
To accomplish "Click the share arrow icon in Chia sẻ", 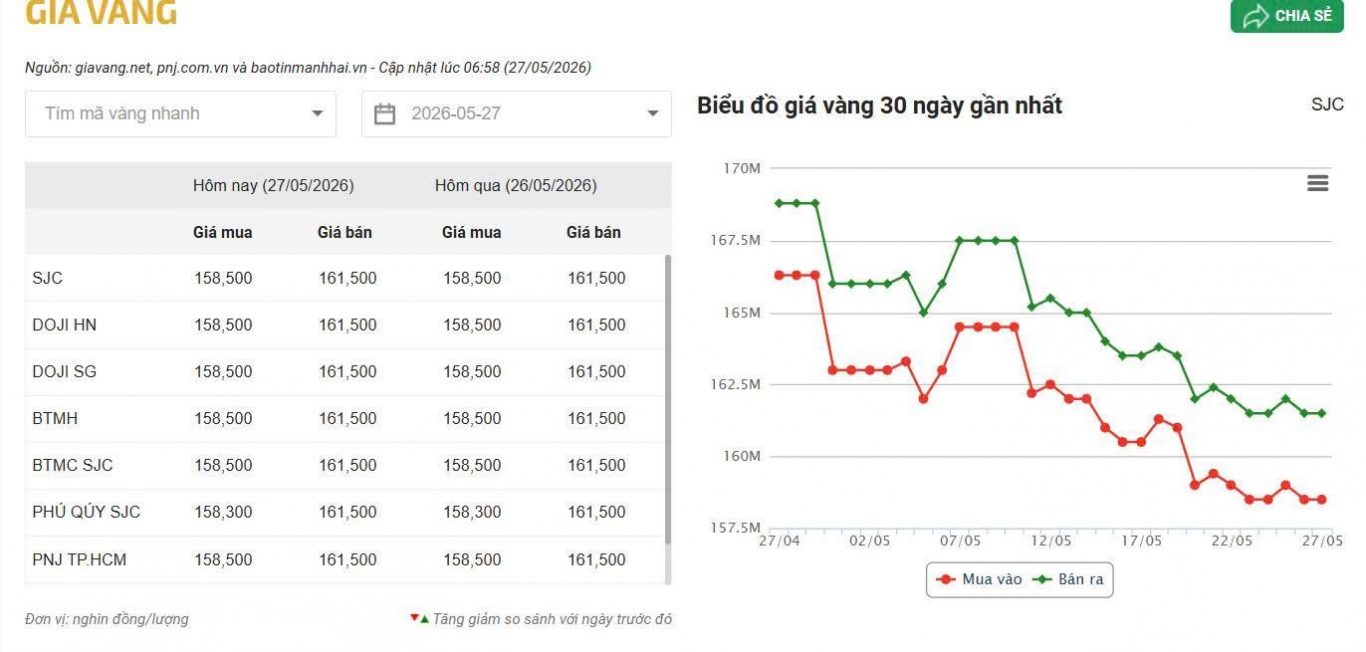I will (1254, 16).
